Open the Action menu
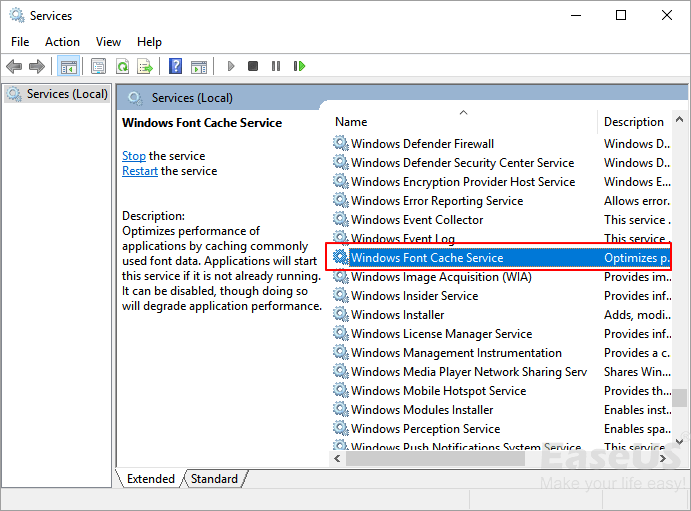Viewport: 691px width, 511px height. pos(62,42)
